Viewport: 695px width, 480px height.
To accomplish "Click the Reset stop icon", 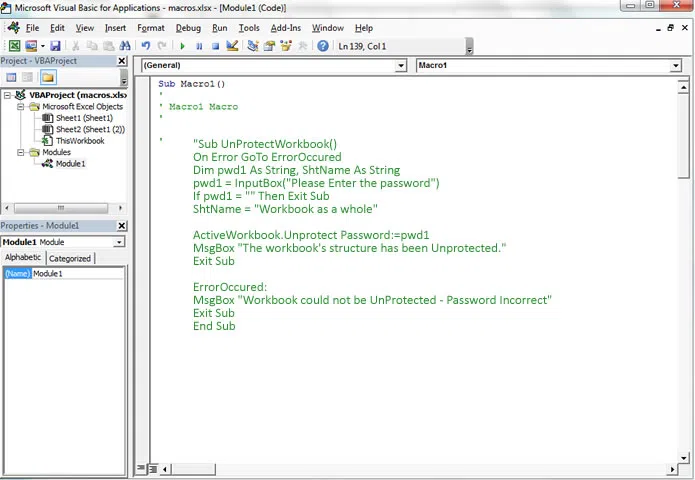I will (x=215, y=46).
